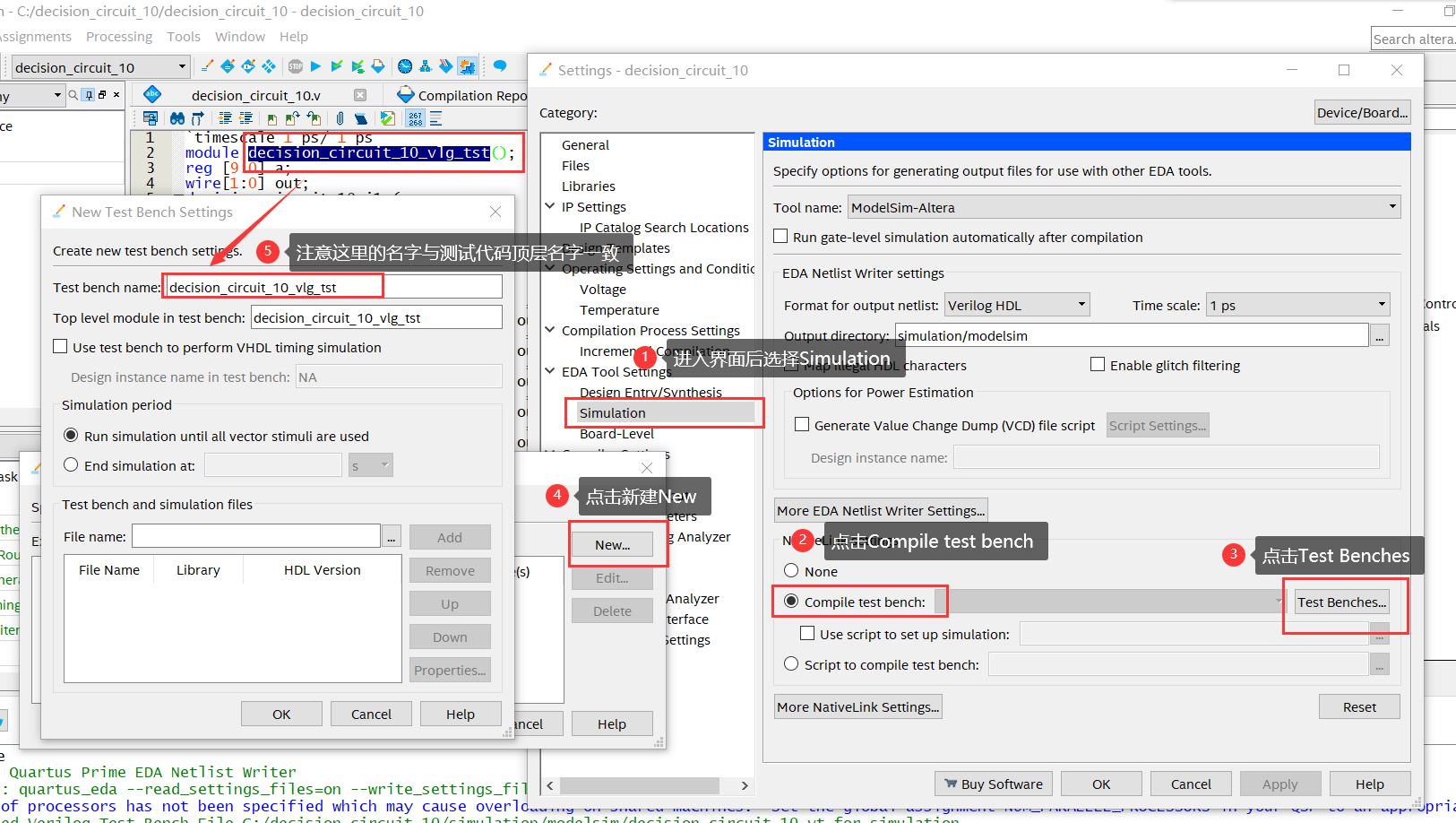This screenshot has height=823, width=1456.
Task: Open the Help menu in menu bar
Action: coord(294,37)
